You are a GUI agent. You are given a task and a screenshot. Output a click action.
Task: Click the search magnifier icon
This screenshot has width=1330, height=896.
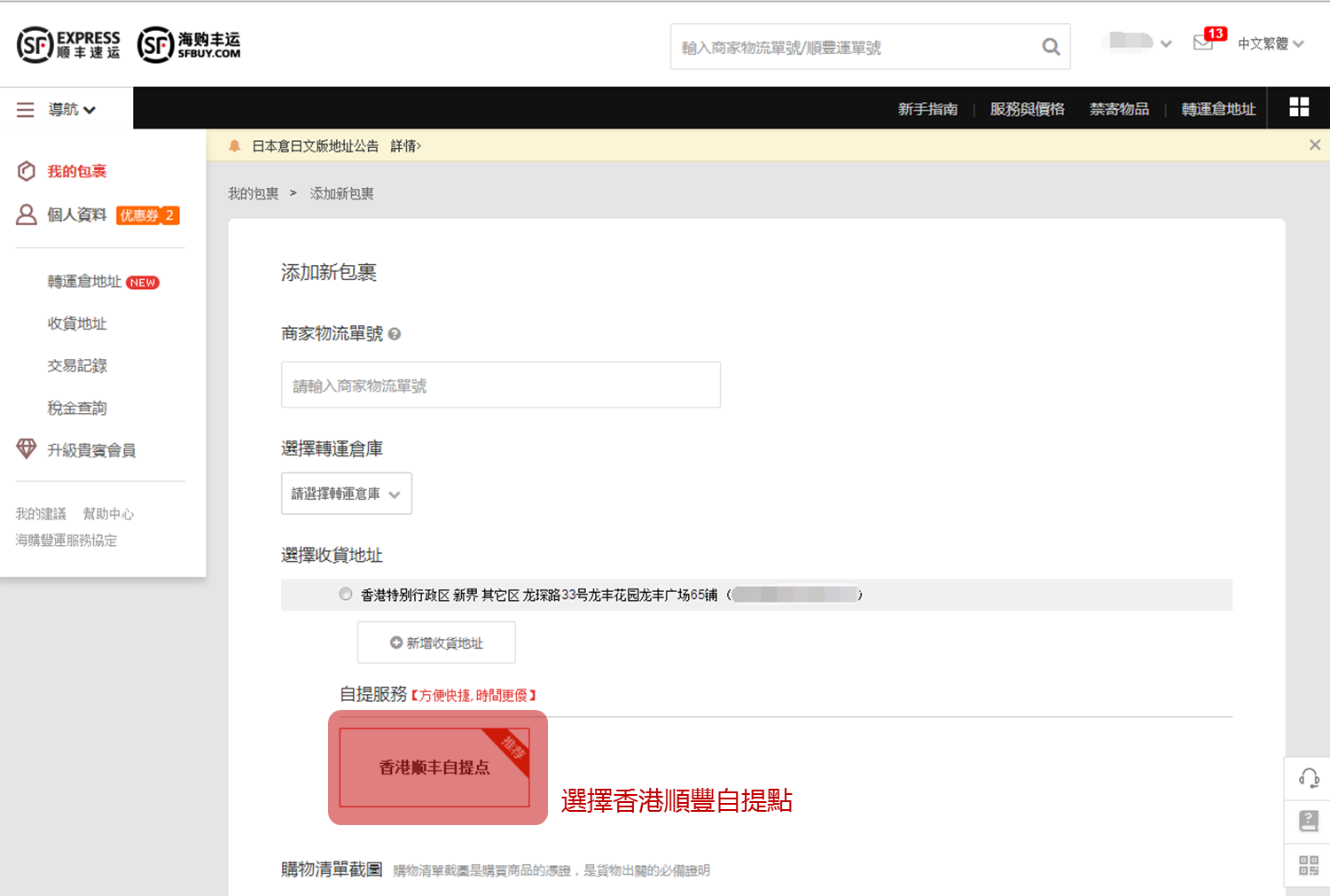1051,47
